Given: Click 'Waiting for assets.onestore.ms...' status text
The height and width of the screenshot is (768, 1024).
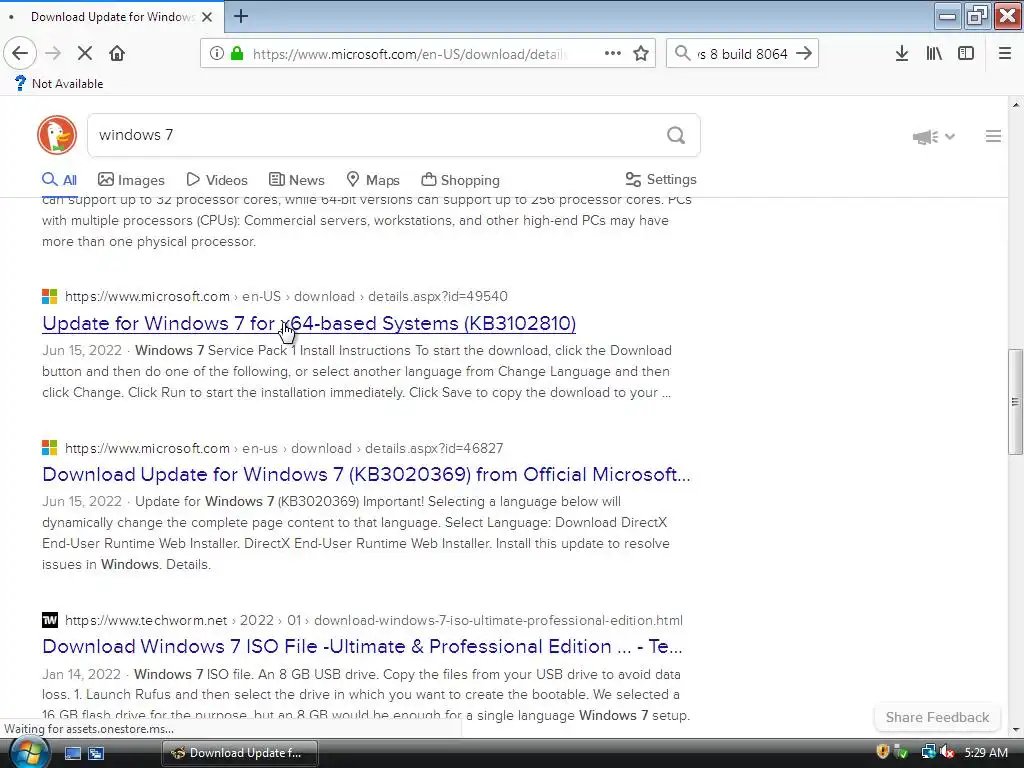Looking at the screenshot, I should click(x=89, y=729).
